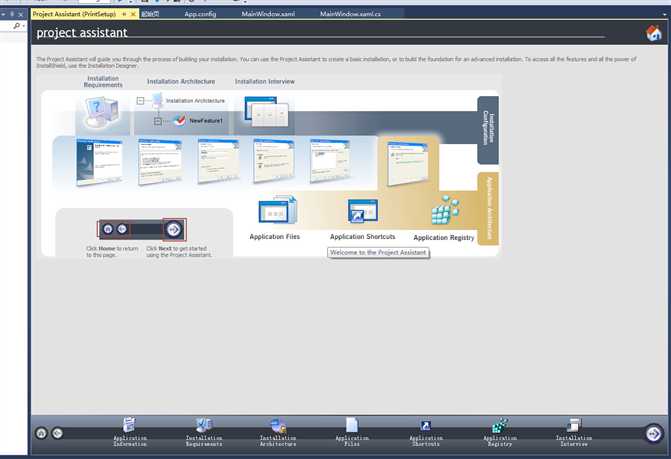Click the "project assistant" title text
This screenshot has width=671, height=459.
[x=82, y=33]
